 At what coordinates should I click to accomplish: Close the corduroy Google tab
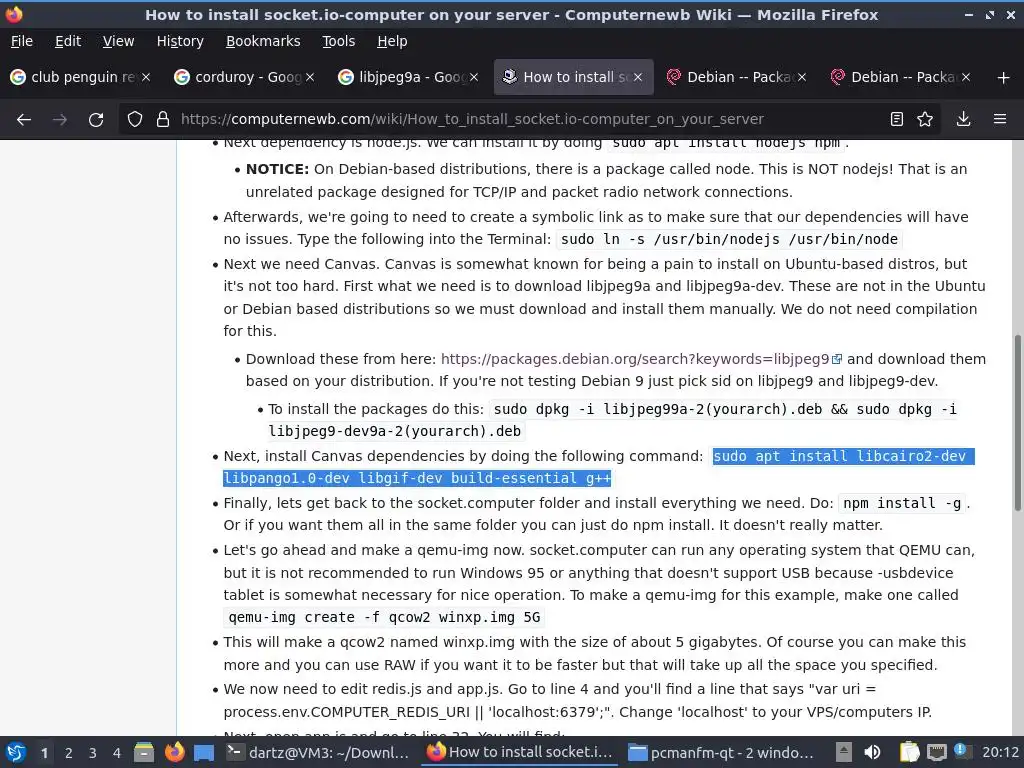310,77
